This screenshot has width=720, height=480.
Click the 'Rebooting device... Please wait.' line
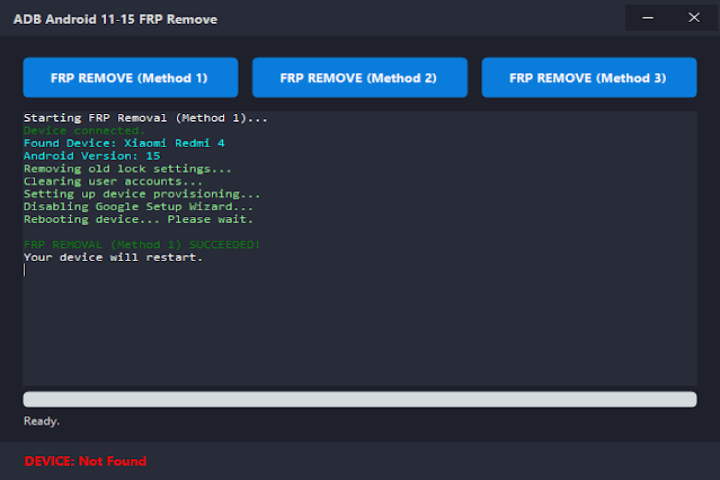tap(138, 219)
